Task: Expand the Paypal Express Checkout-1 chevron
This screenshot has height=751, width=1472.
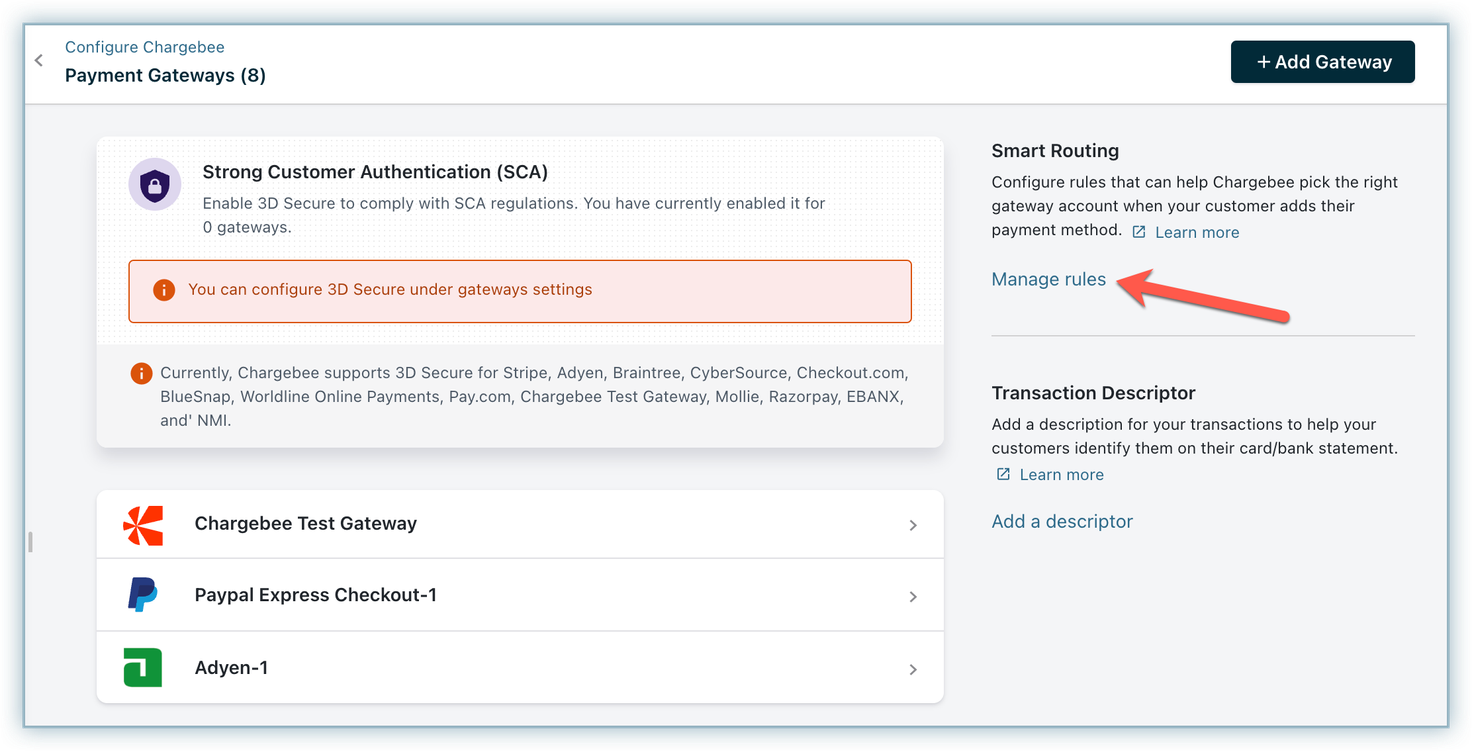Action: coord(912,597)
